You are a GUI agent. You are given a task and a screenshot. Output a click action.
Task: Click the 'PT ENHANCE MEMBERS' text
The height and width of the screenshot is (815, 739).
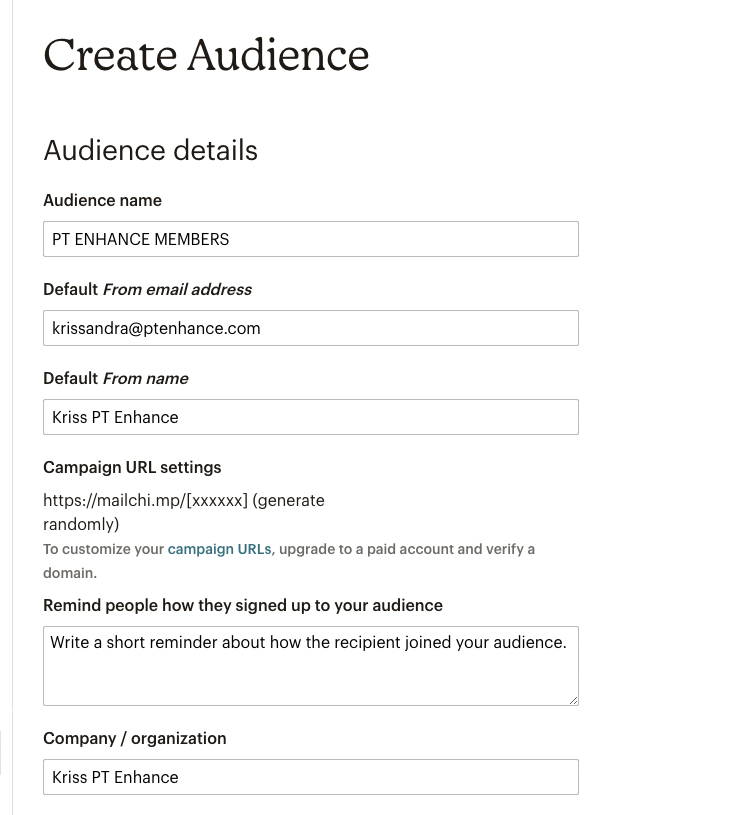140,239
